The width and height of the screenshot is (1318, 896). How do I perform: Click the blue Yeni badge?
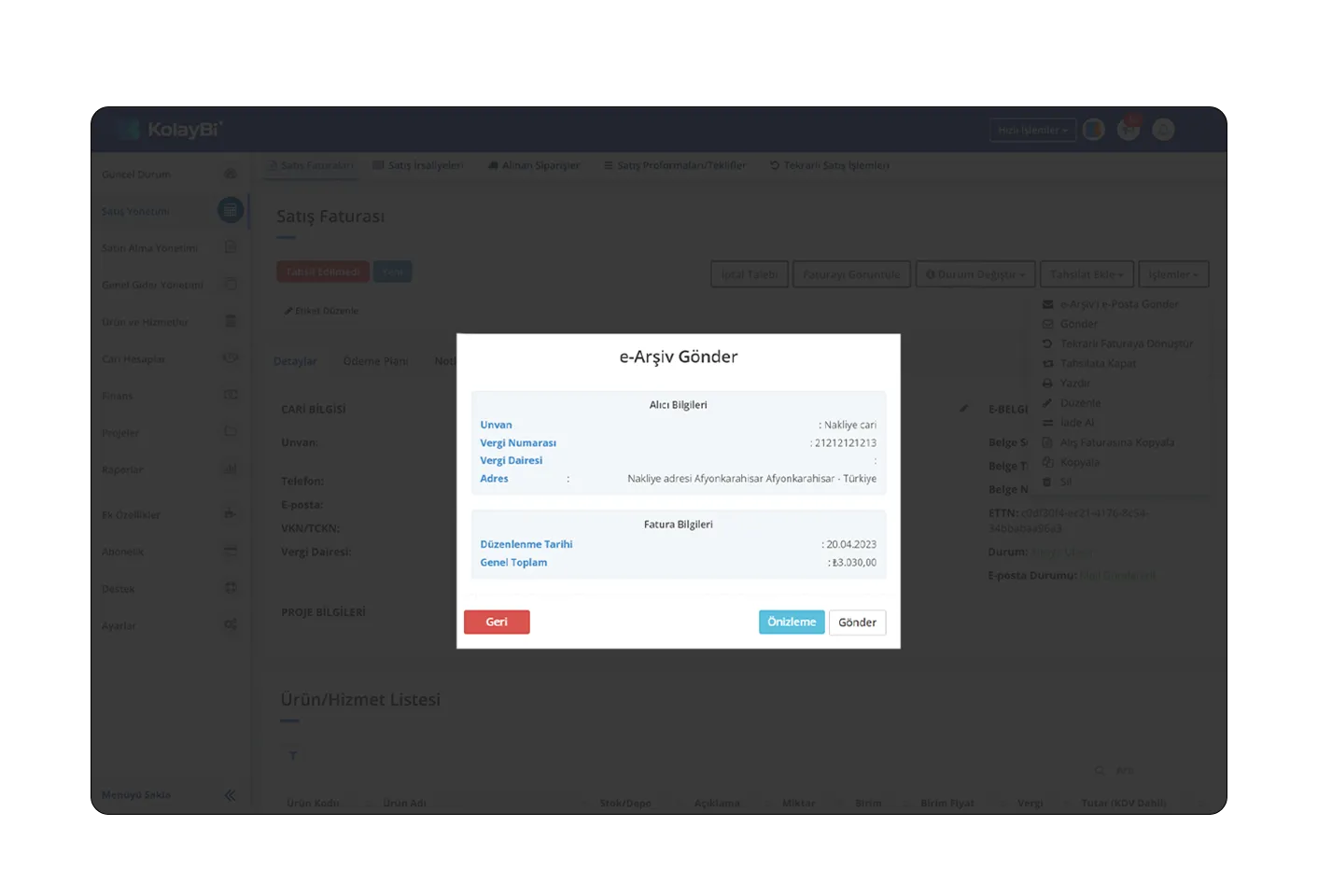click(x=393, y=272)
